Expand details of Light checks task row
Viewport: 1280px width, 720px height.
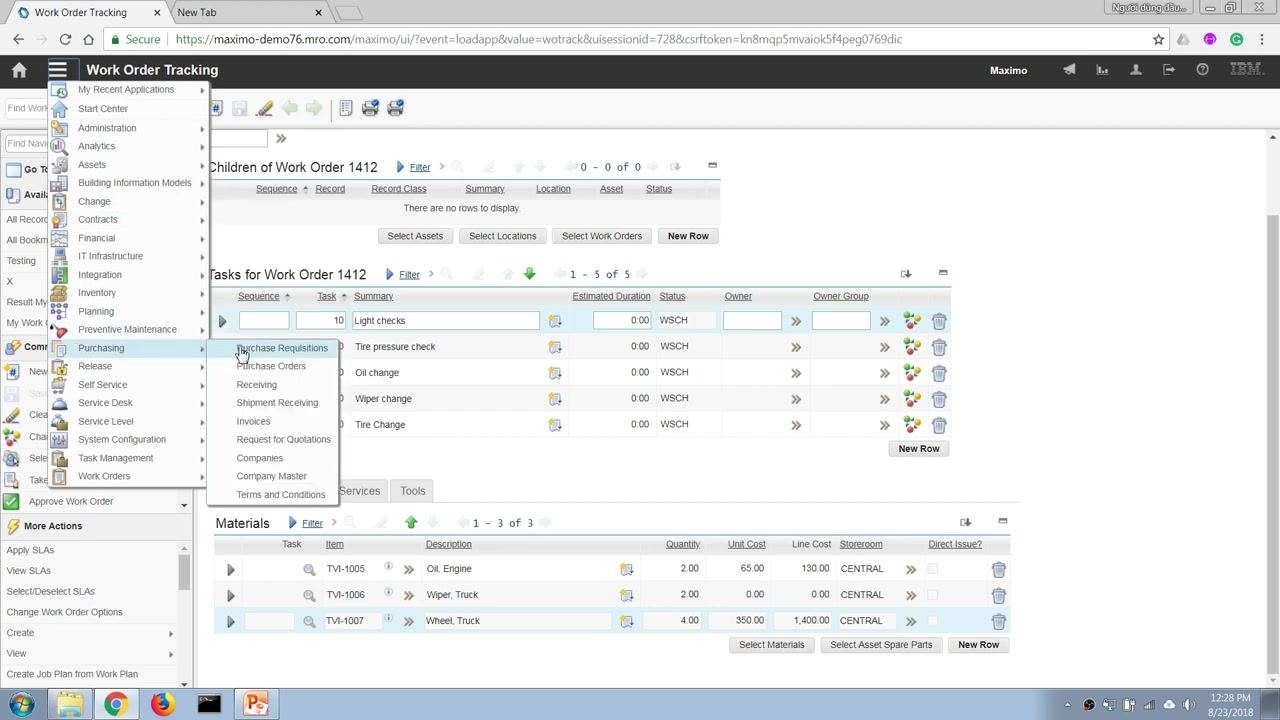tap(223, 321)
